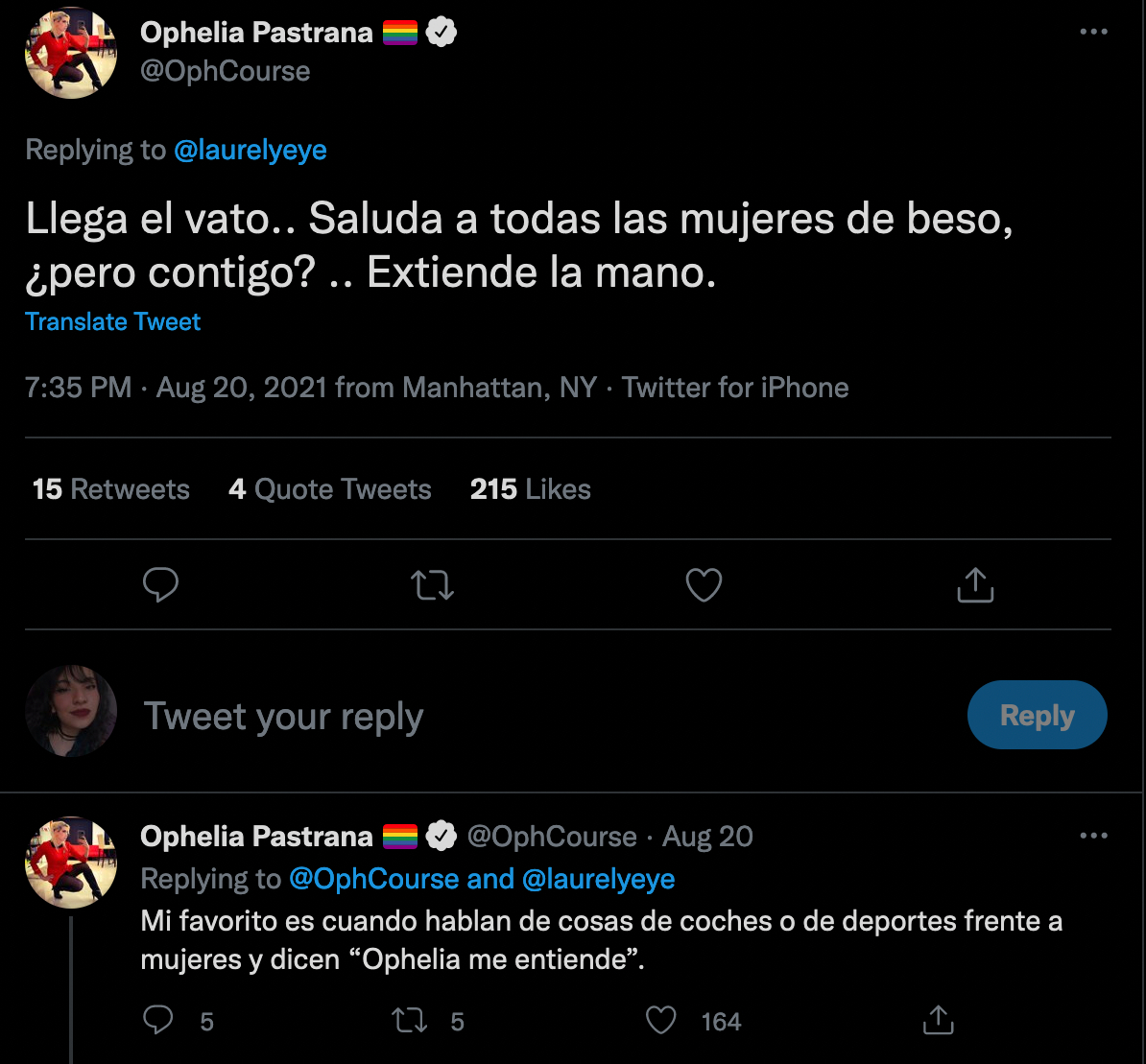Viewport: 1146px width, 1064px height.
Task: Click the heart icon on the reply tweet
Action: click(x=660, y=1021)
